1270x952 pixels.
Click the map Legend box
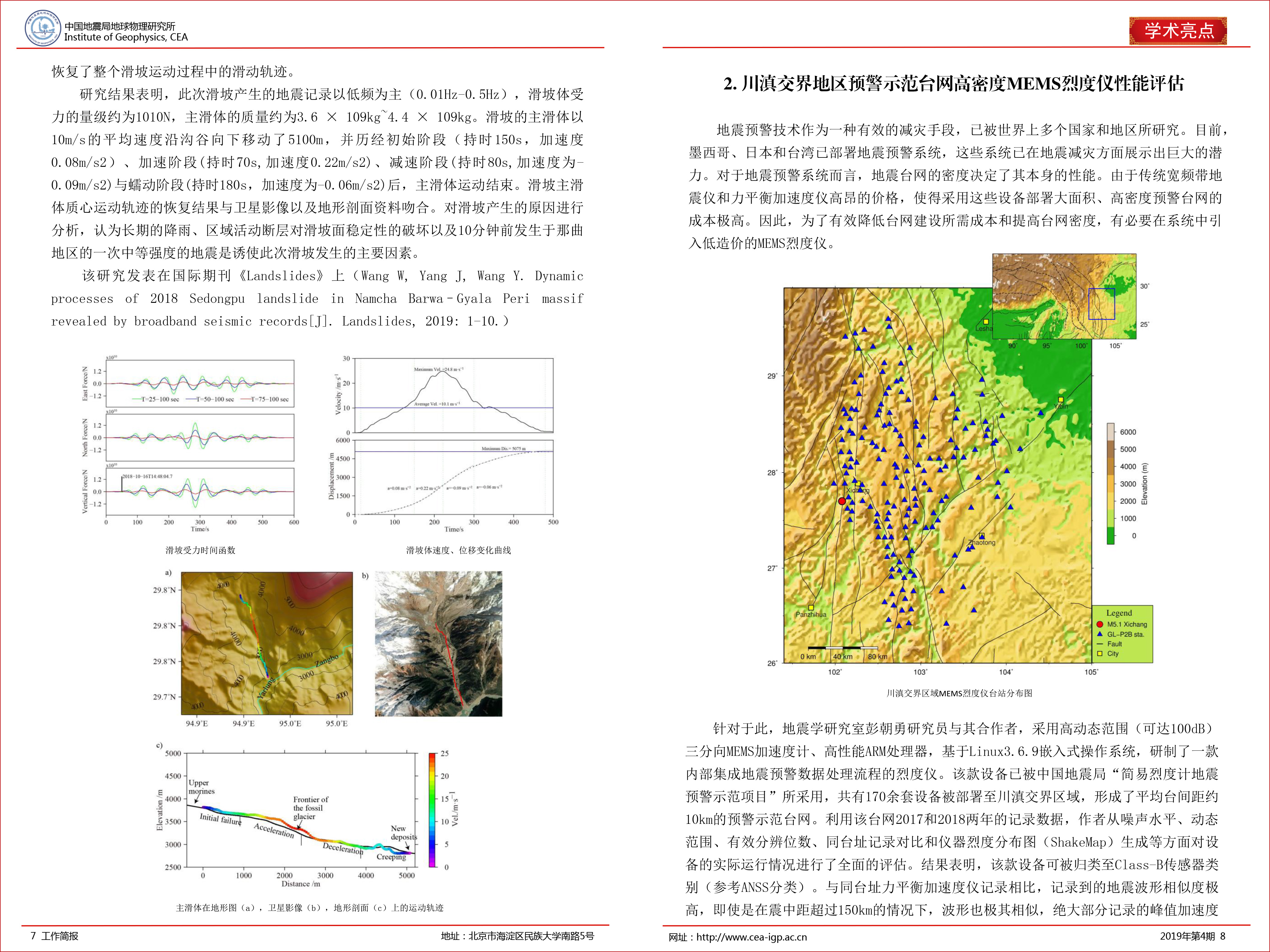(1122, 634)
